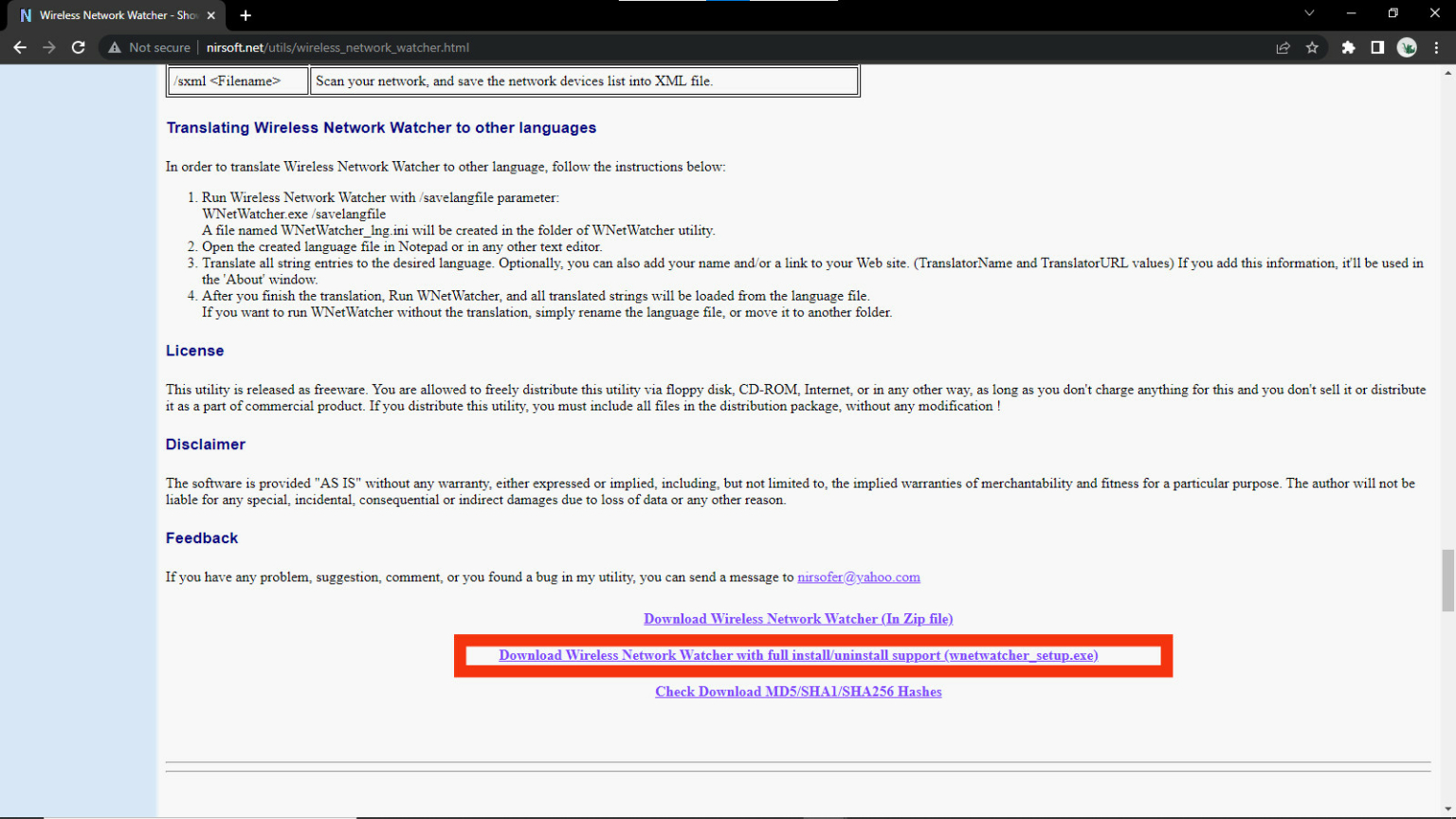The image size is (1456, 819).
Task: Click the browser Forward arrow
Action: coord(49,47)
